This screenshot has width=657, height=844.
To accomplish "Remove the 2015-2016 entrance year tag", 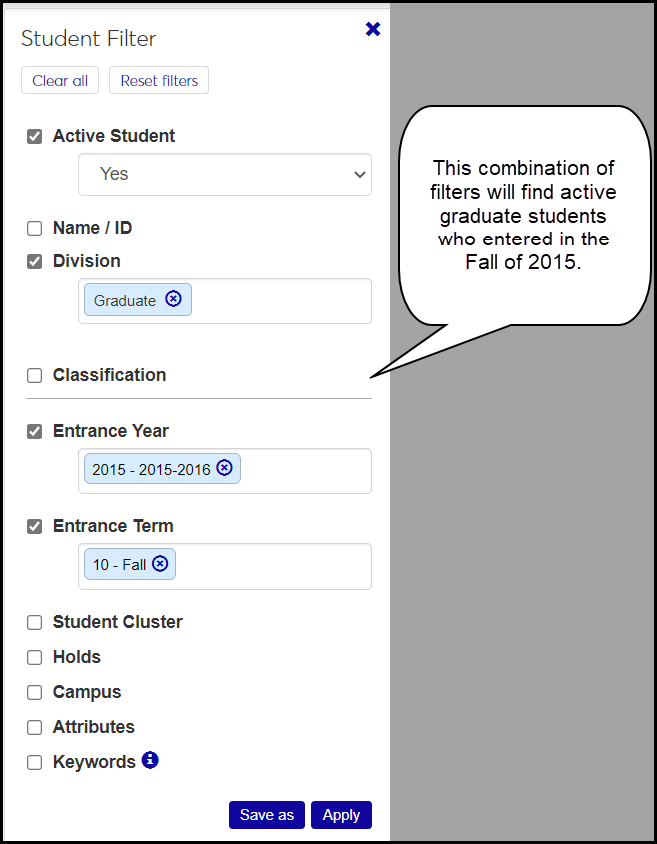I will click(224, 468).
